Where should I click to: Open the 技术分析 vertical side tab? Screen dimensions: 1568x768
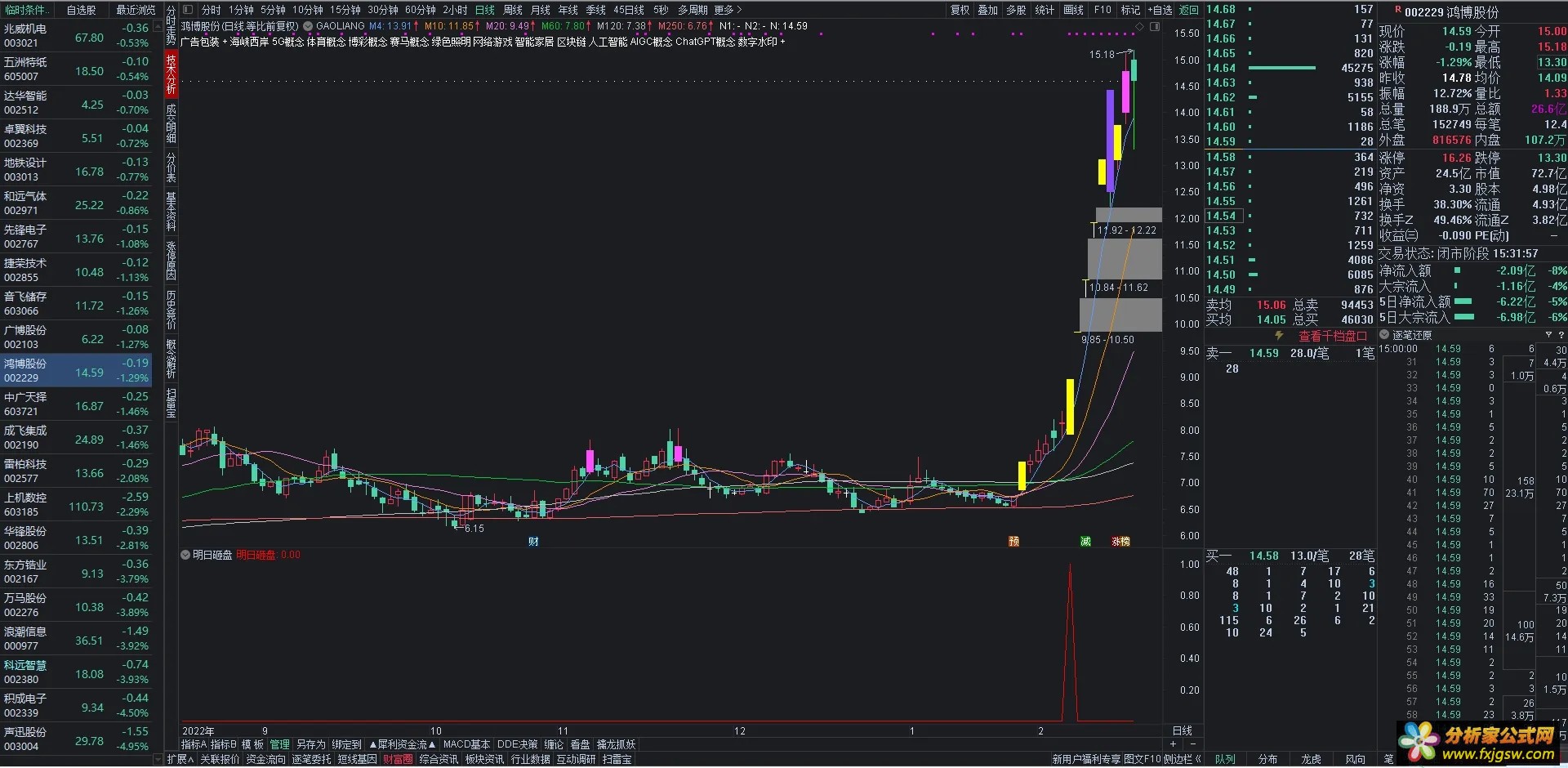[171, 74]
